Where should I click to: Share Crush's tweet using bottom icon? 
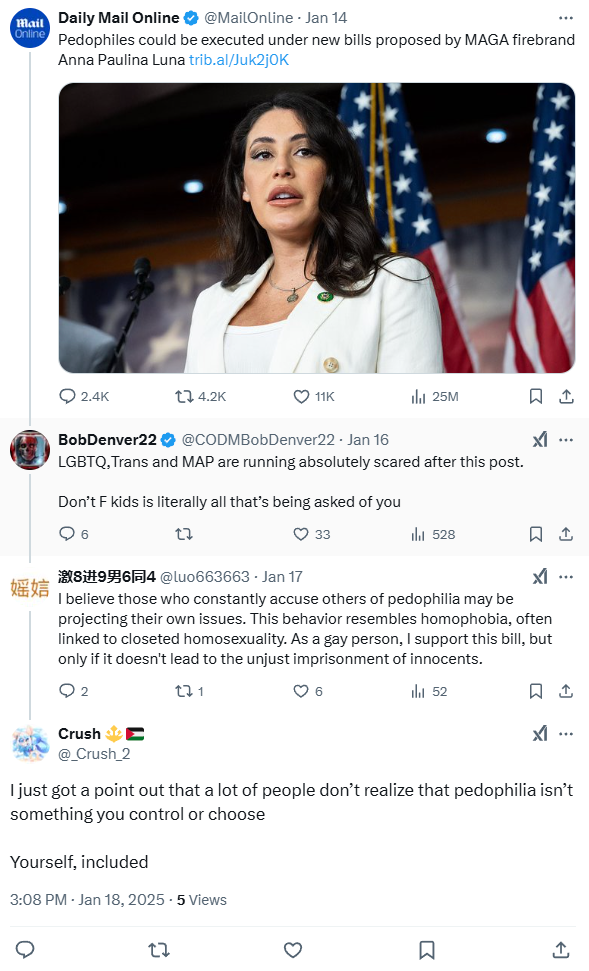(561, 949)
